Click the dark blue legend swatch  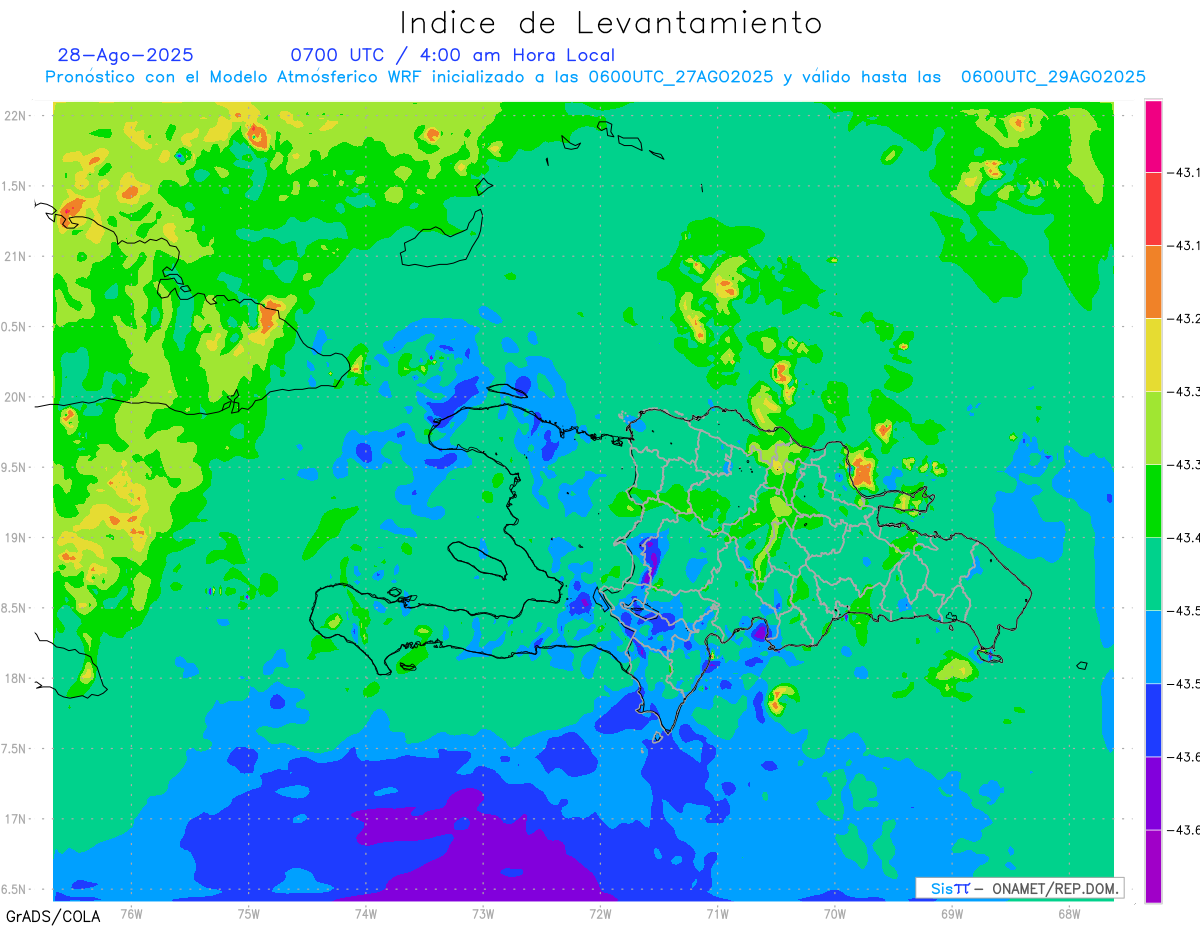1153,720
